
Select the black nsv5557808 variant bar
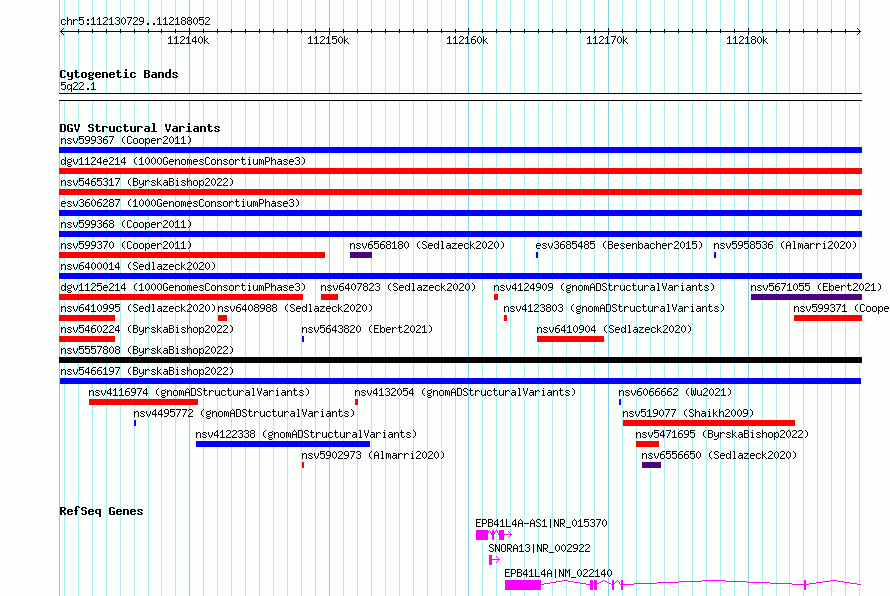460,360
